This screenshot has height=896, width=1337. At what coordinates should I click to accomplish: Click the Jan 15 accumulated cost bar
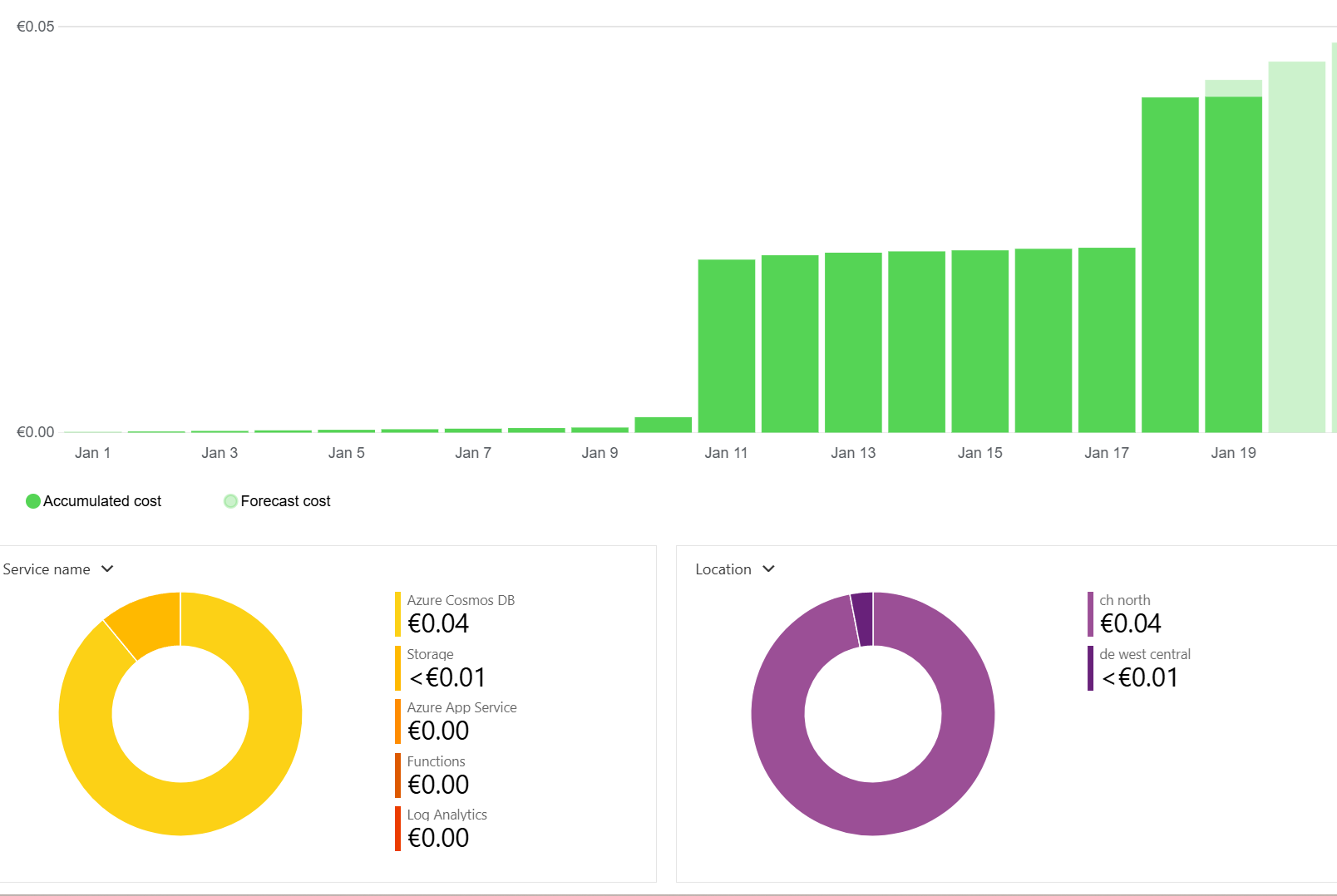point(980,342)
